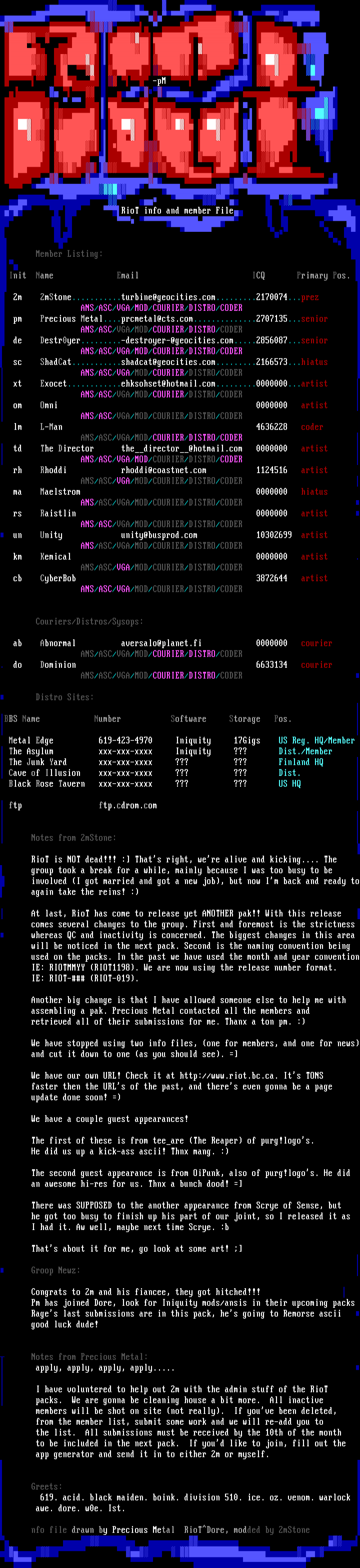This screenshot has width=360, height=1568.
Task: Click the unity@busprod.com email address
Action: tap(158, 535)
